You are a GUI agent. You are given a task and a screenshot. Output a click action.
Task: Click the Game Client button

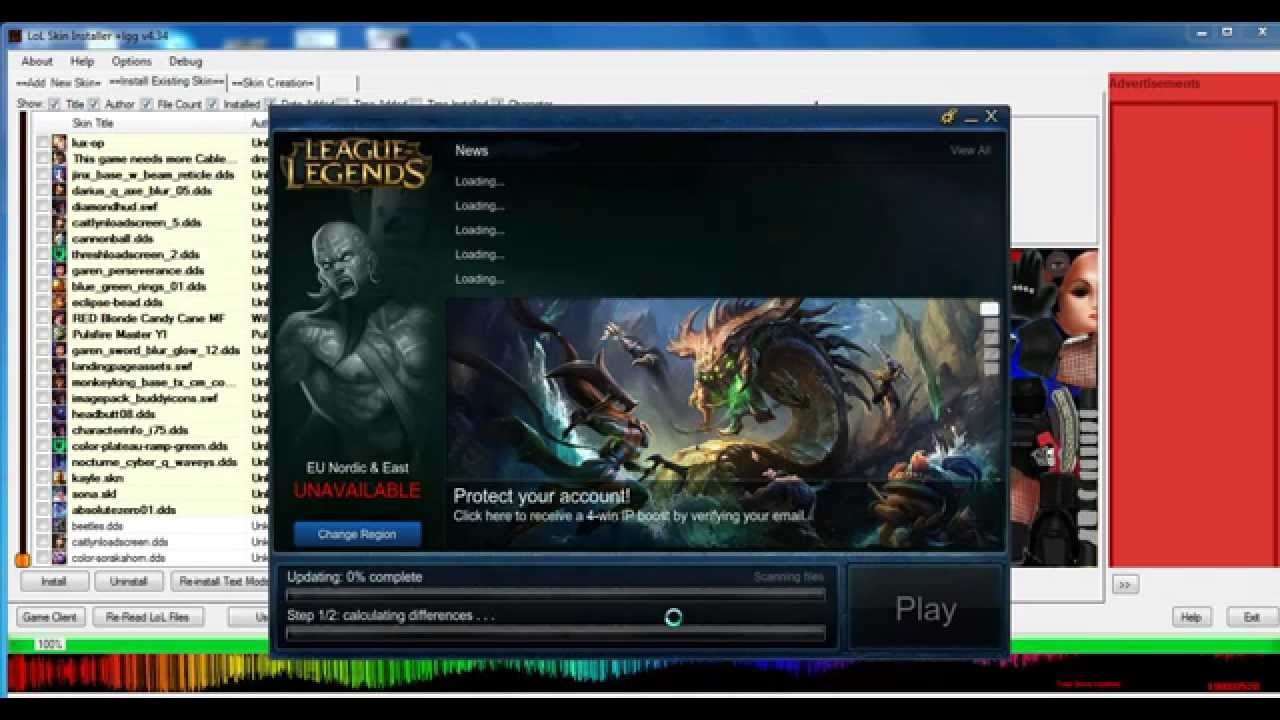[x=50, y=617]
